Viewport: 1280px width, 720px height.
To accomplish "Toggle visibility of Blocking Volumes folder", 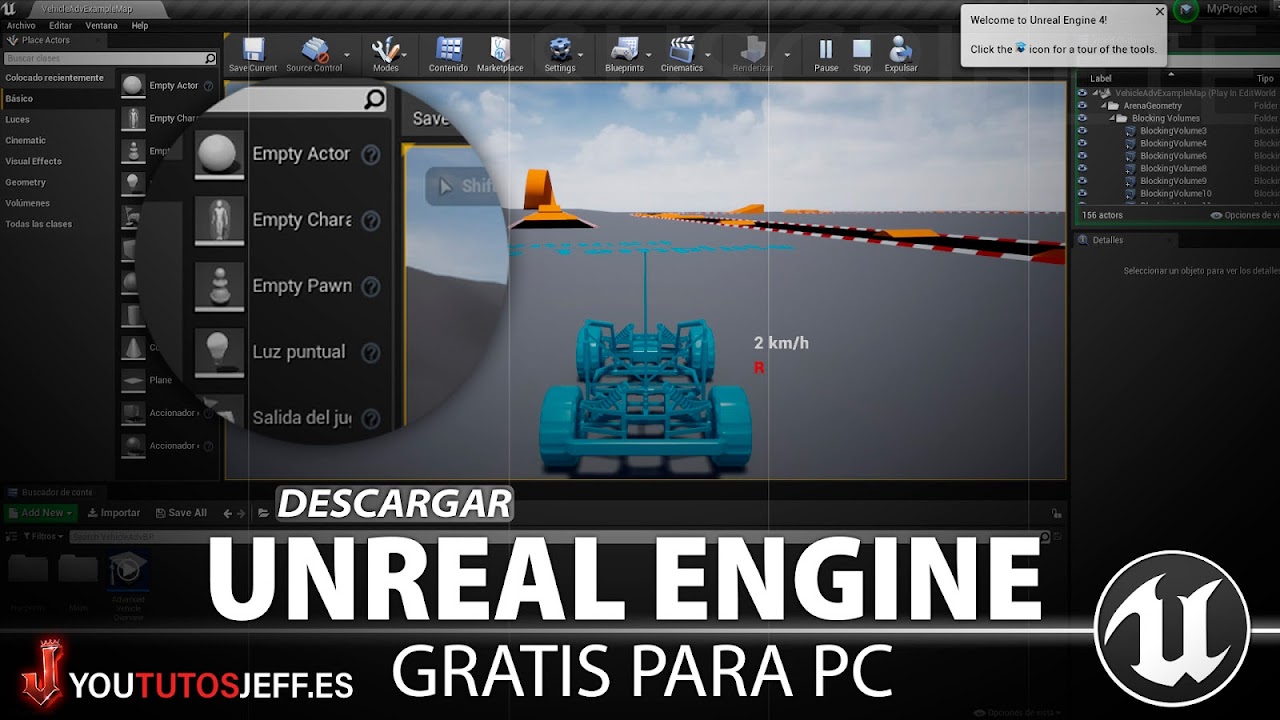I will [1082, 118].
